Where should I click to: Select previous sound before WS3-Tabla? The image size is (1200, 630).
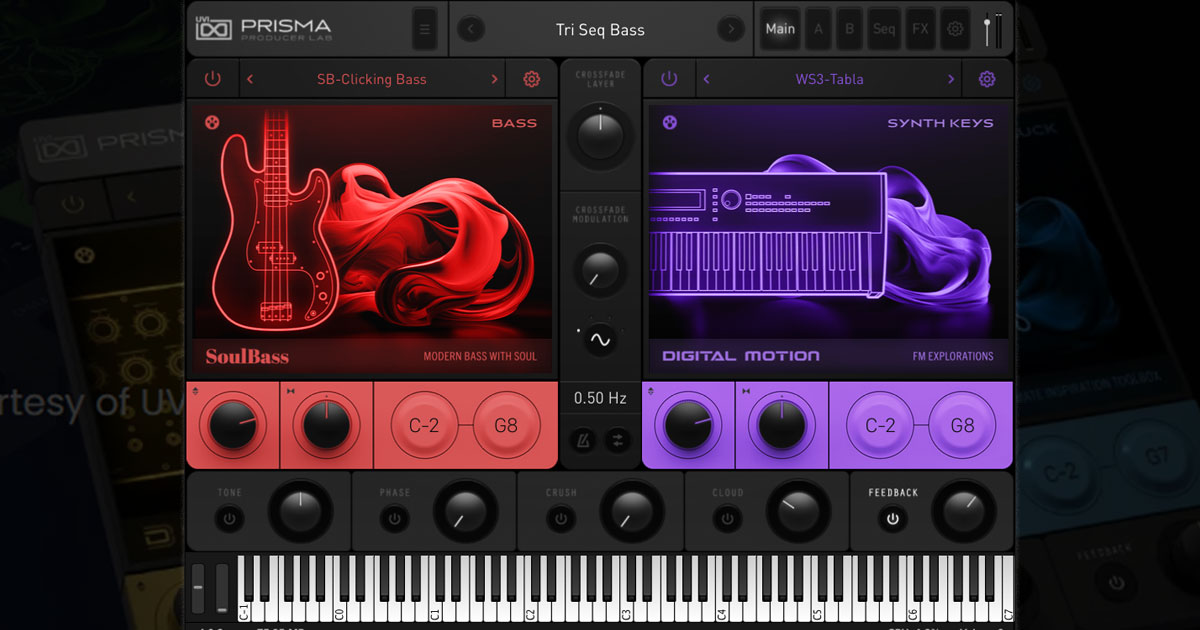pos(707,79)
